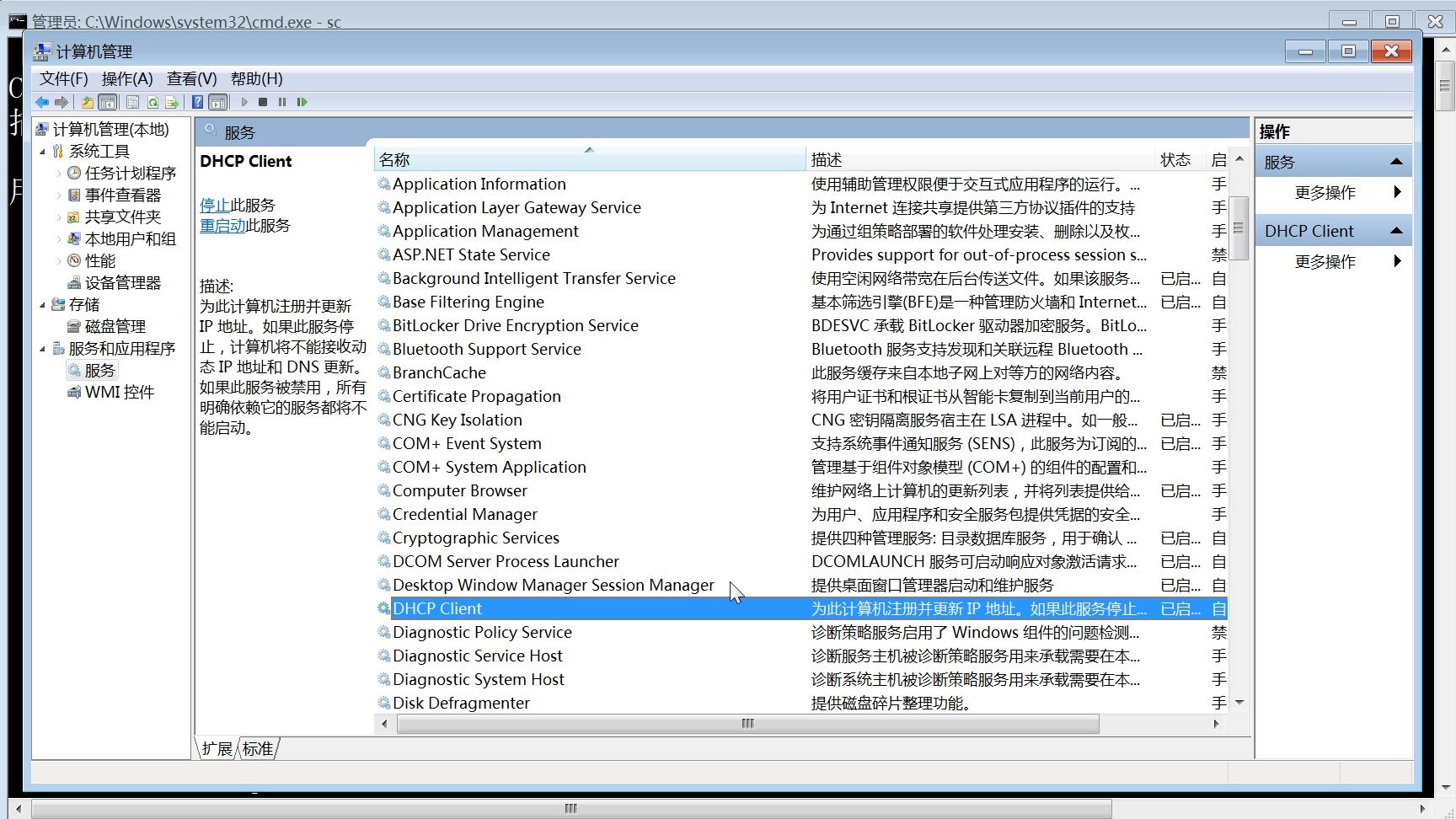Click the Export list toolbar icon

point(173,102)
